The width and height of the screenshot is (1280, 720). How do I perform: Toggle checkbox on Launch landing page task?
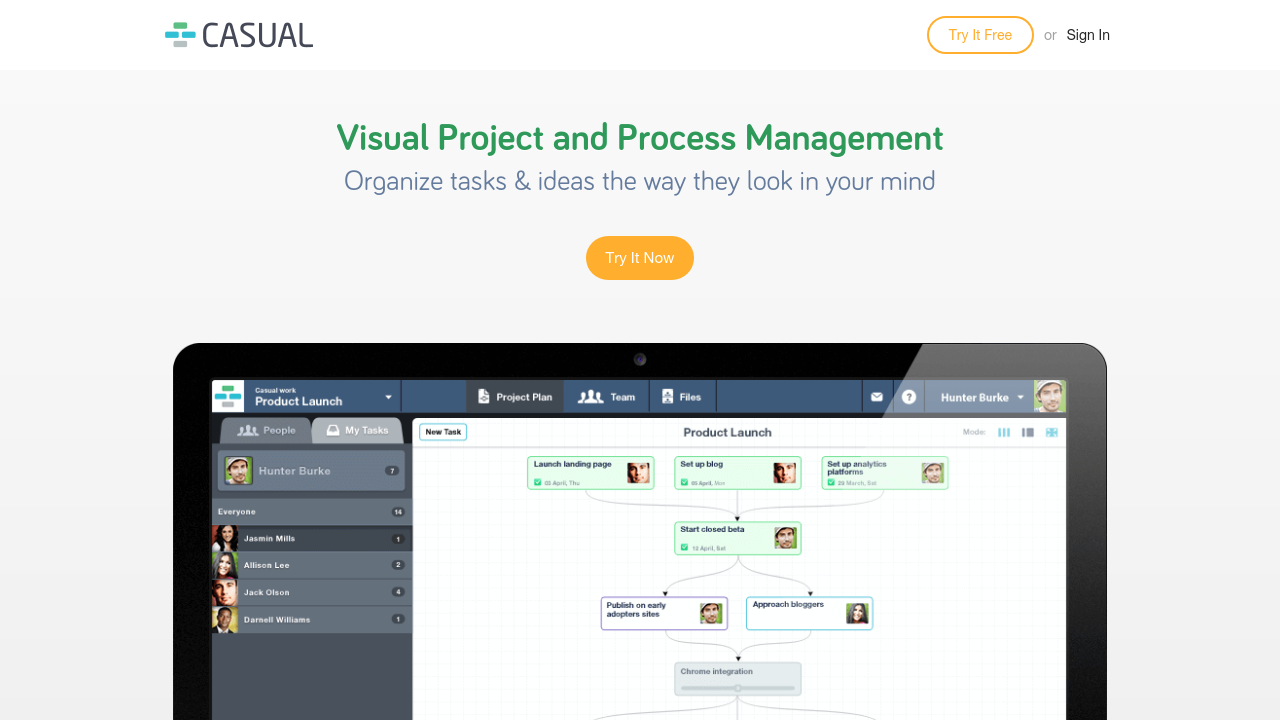[538, 482]
